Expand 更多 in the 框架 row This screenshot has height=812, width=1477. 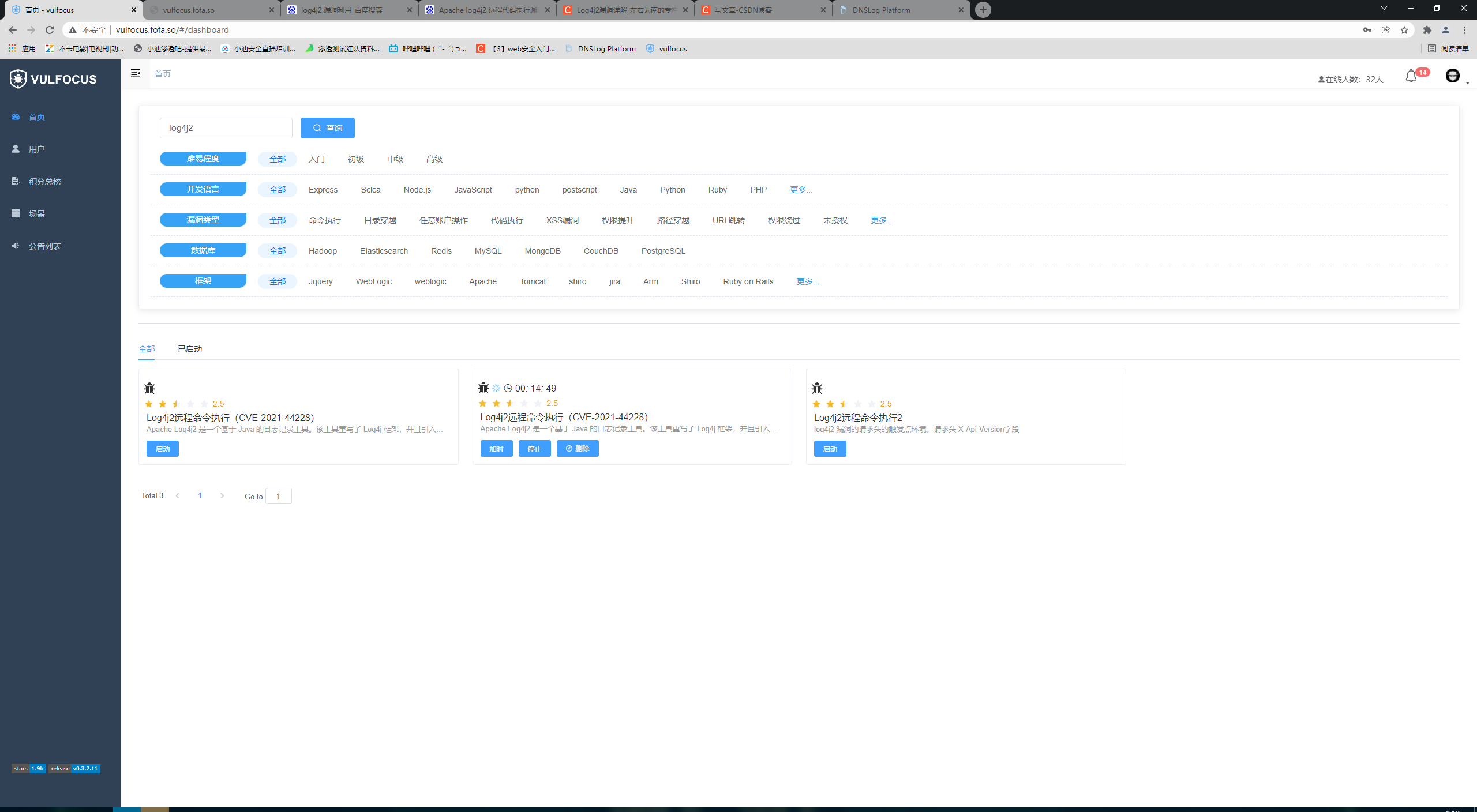pos(808,281)
